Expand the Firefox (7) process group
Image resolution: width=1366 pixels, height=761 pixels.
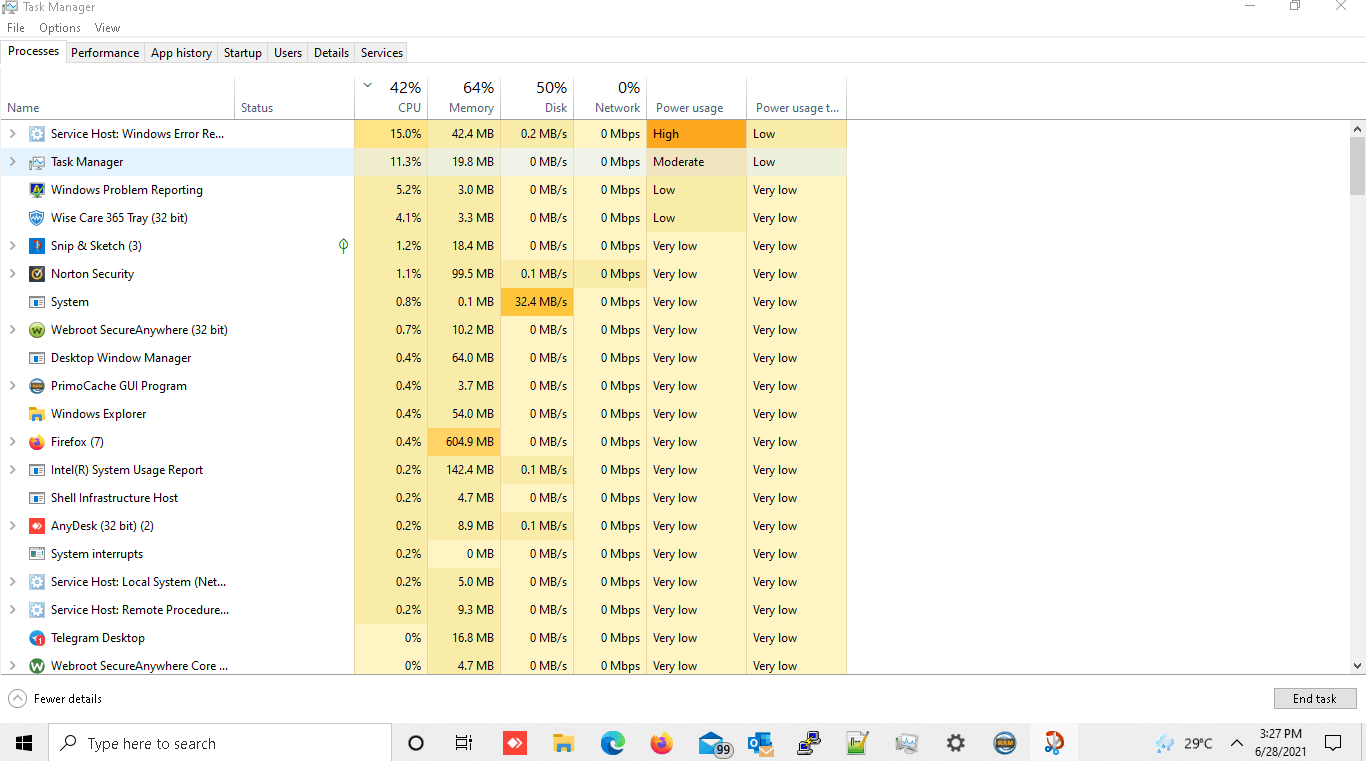[x=13, y=442]
